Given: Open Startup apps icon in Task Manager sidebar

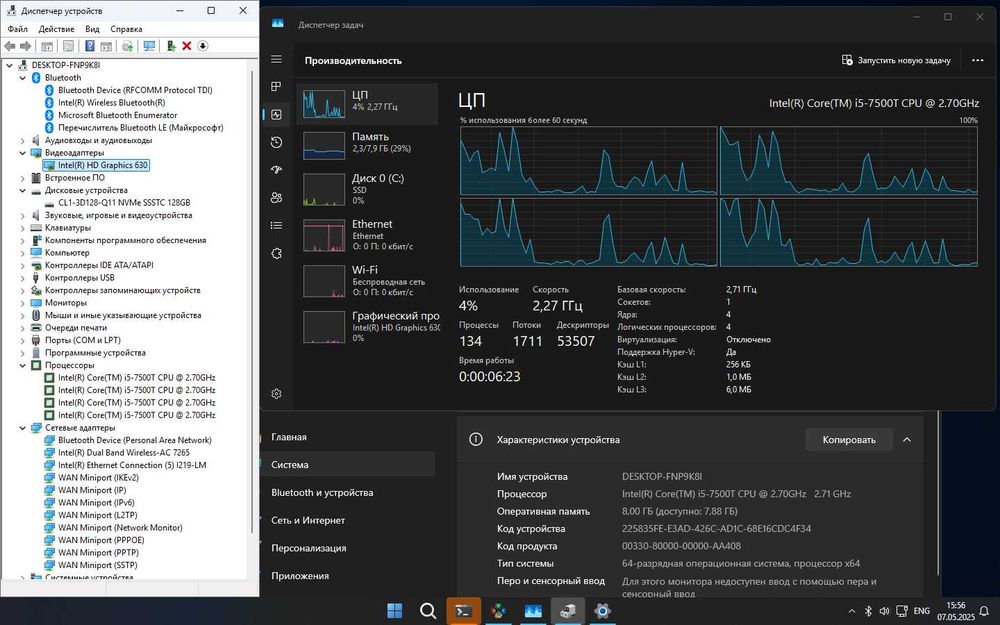Looking at the screenshot, I should pyautogui.click(x=276, y=170).
